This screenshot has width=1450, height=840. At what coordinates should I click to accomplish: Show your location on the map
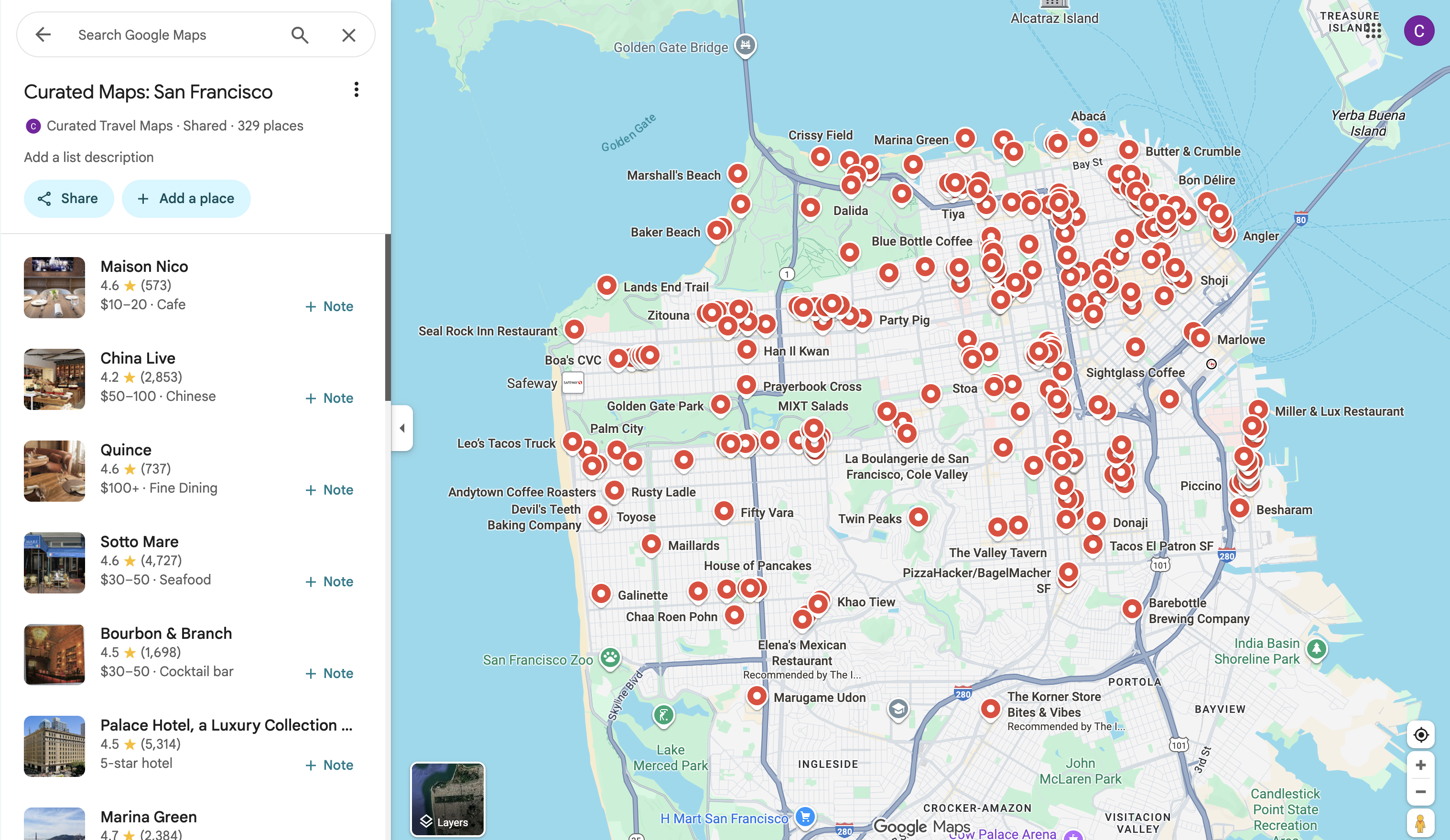[x=1421, y=735]
